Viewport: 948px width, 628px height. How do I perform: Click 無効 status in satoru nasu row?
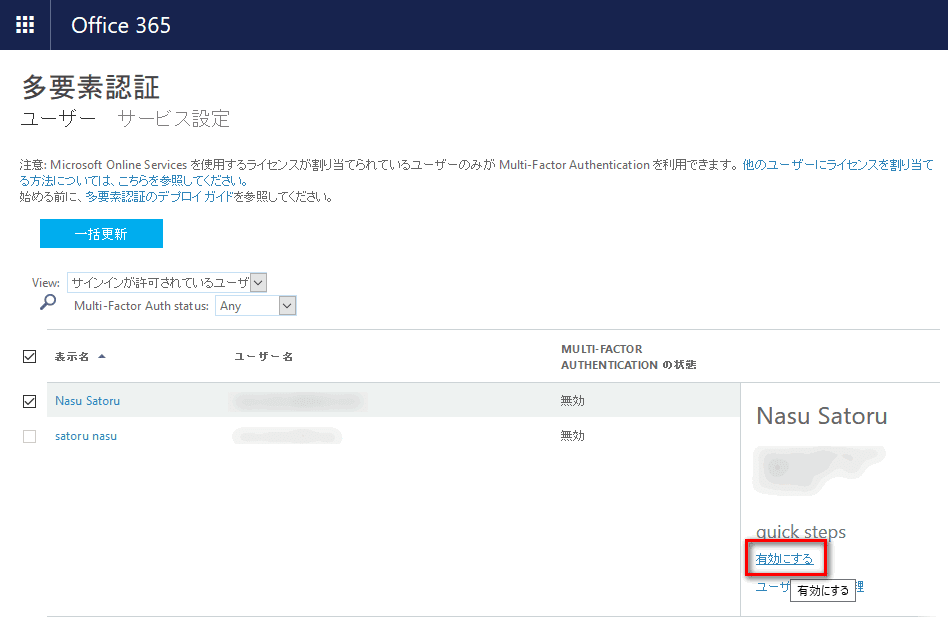[573, 435]
